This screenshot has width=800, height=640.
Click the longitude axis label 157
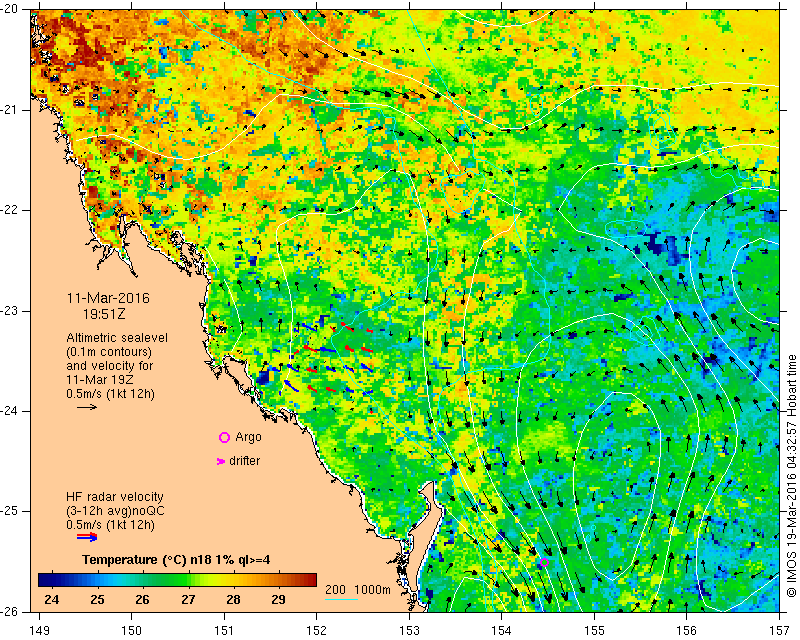tap(779, 631)
